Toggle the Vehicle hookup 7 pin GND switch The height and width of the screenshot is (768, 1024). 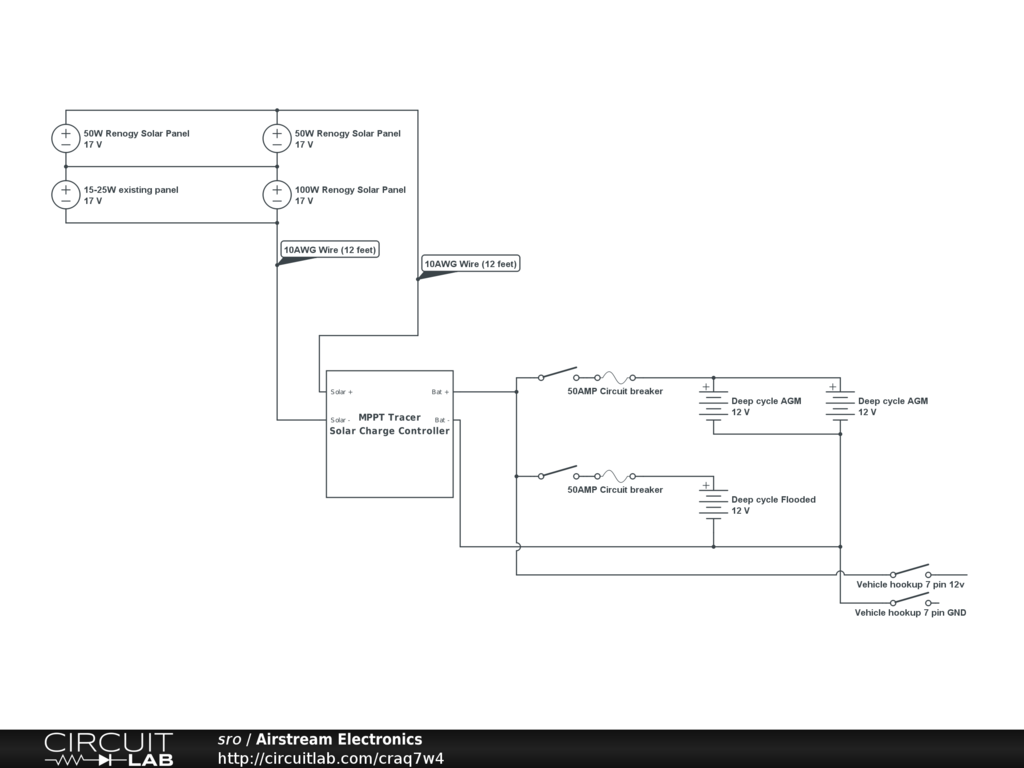(910, 600)
